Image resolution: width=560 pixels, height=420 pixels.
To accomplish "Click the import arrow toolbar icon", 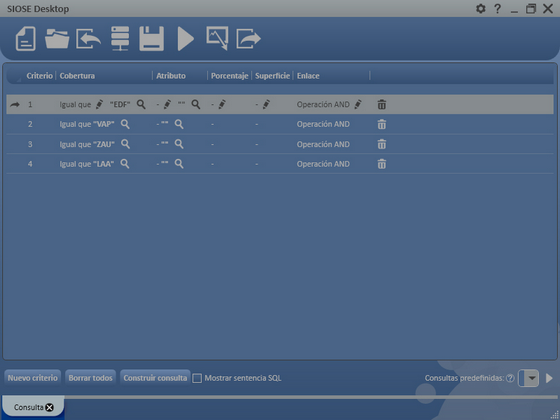I will point(89,39).
